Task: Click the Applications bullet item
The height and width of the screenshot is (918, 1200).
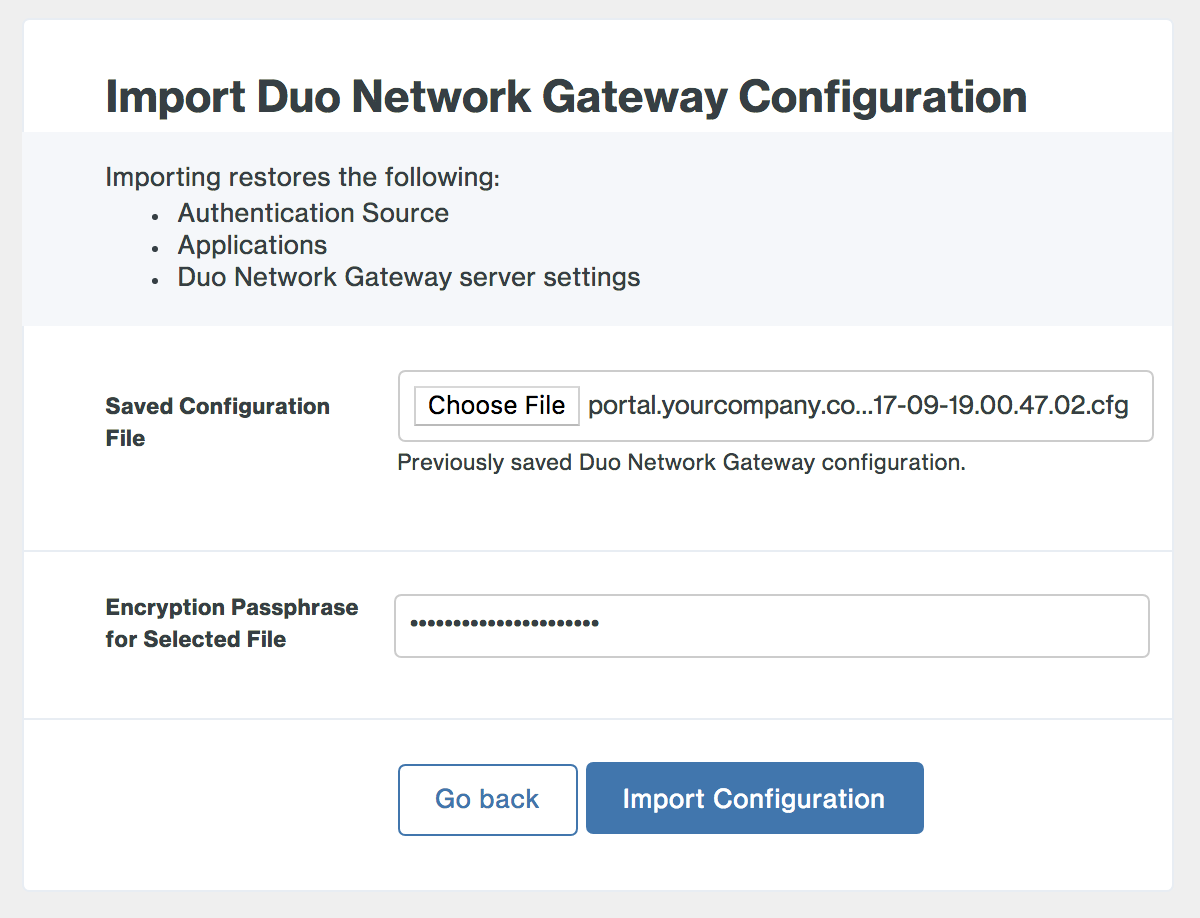Action: point(252,245)
